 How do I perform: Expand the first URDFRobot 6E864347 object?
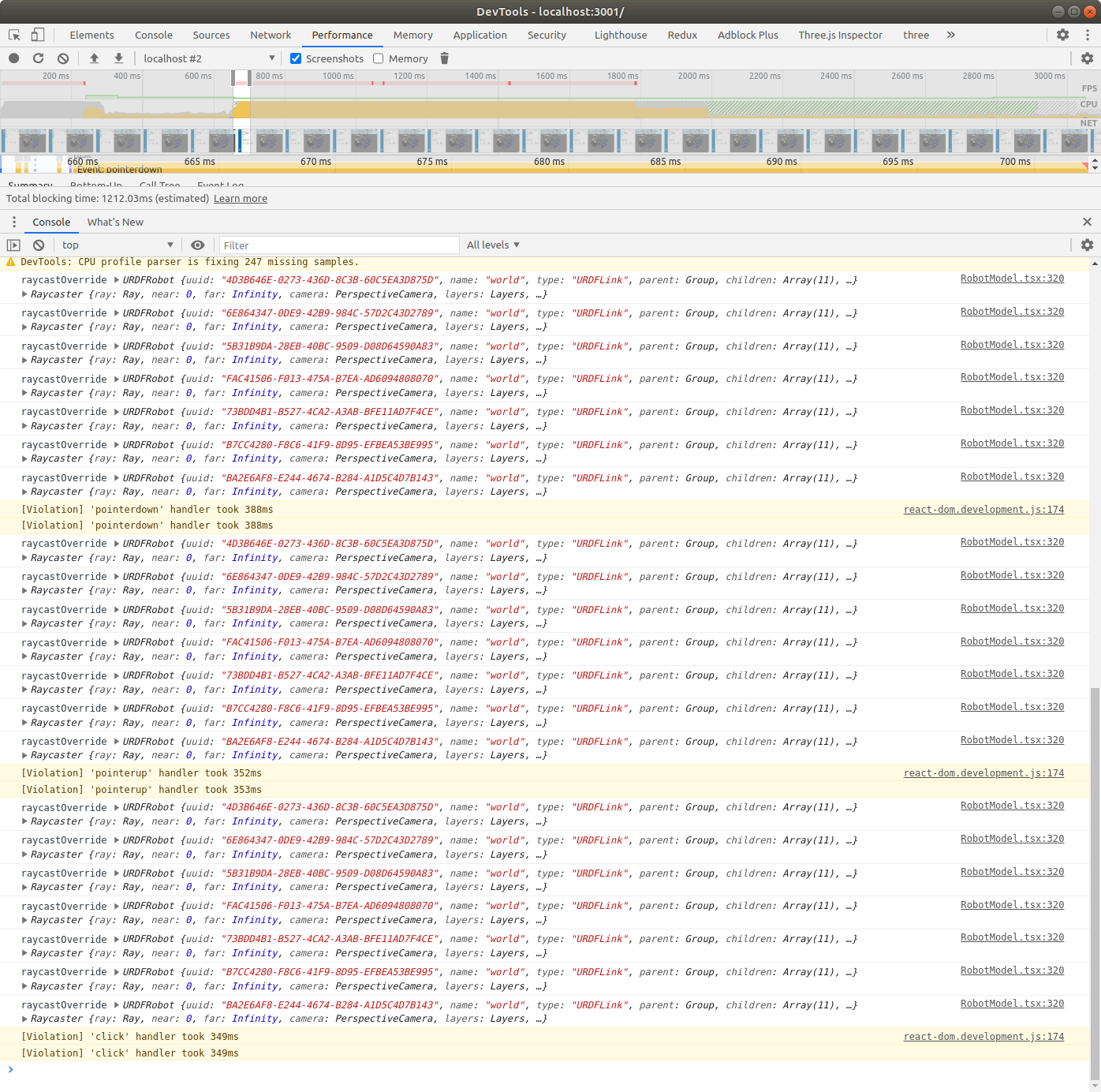[x=117, y=313]
